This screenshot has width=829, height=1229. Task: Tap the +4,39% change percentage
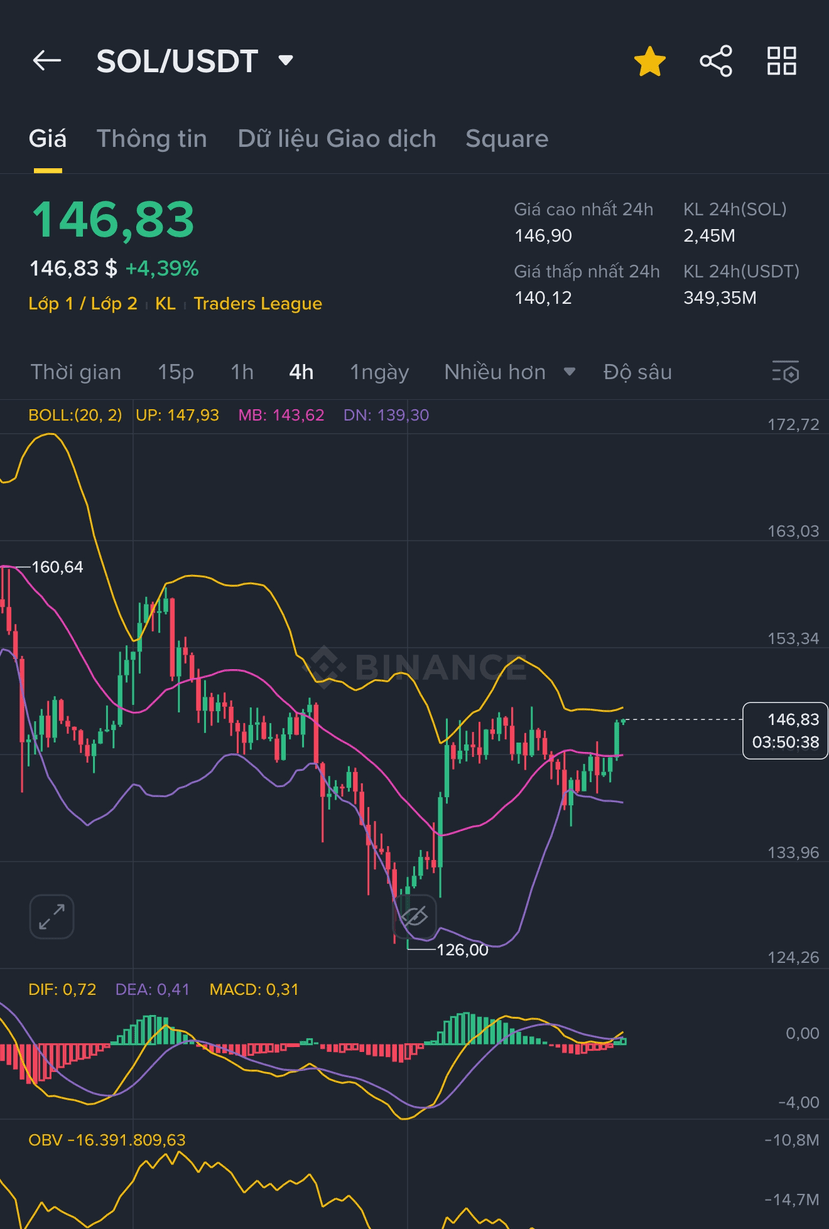(x=162, y=268)
